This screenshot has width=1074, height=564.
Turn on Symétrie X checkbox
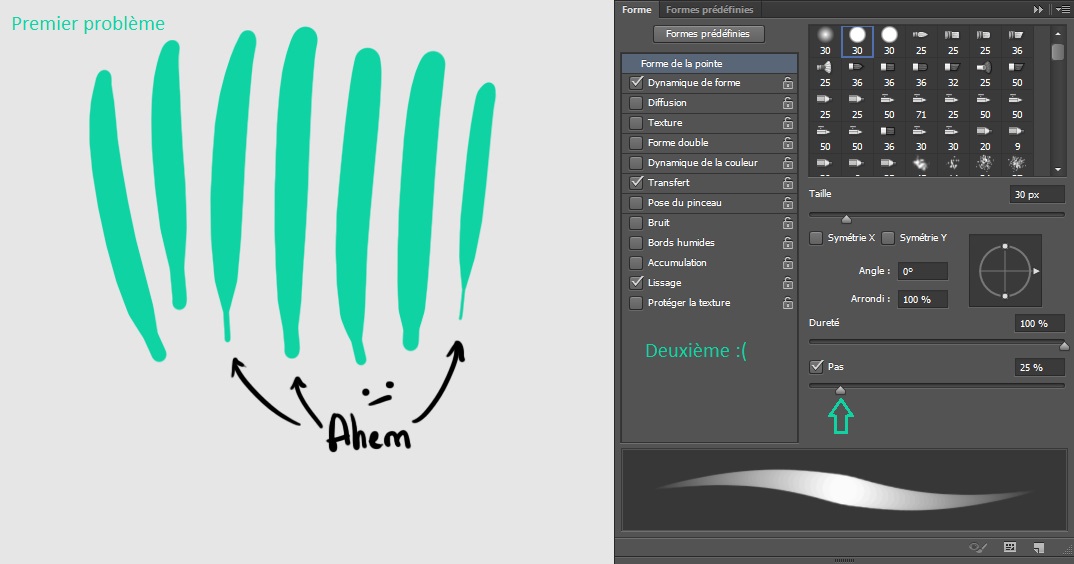point(817,238)
